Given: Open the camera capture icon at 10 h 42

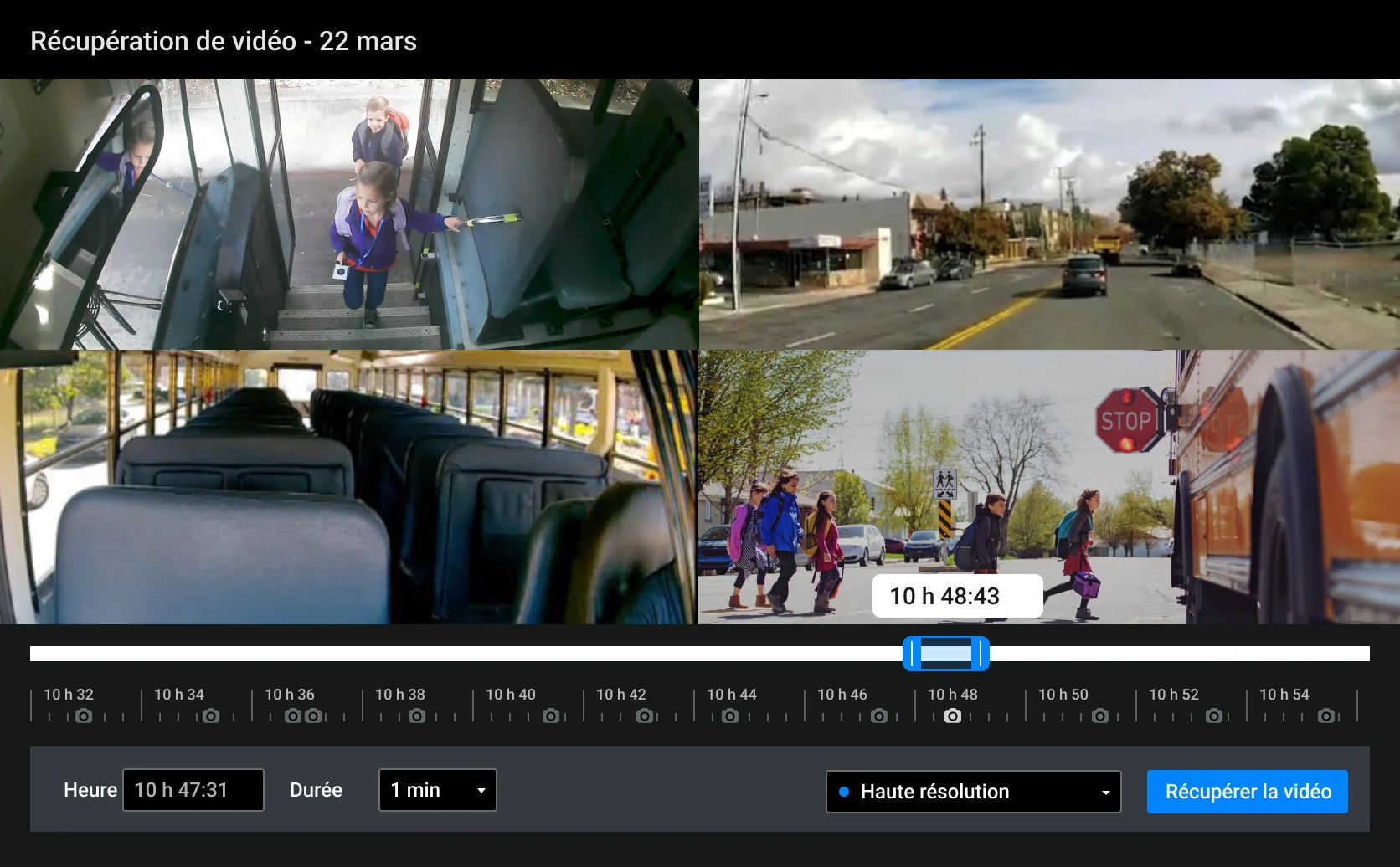Looking at the screenshot, I should (x=644, y=716).
